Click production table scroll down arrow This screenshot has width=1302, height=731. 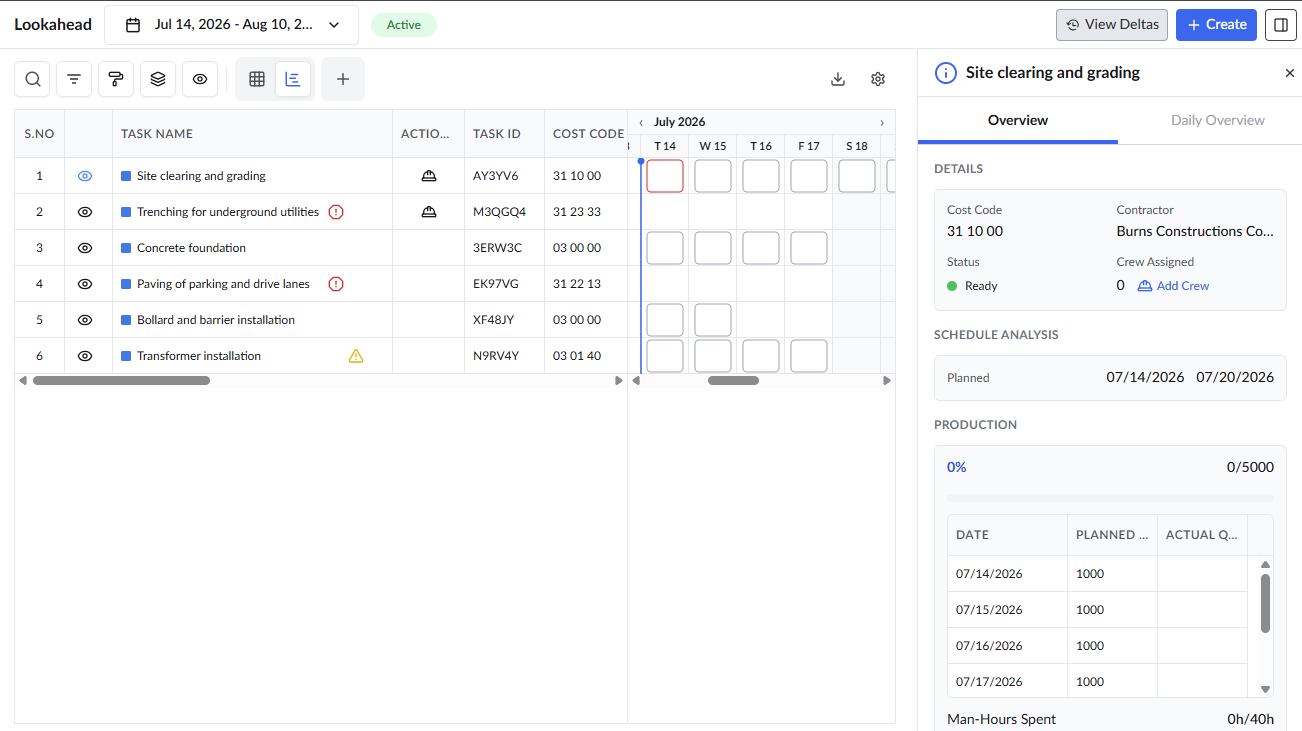(1265, 689)
